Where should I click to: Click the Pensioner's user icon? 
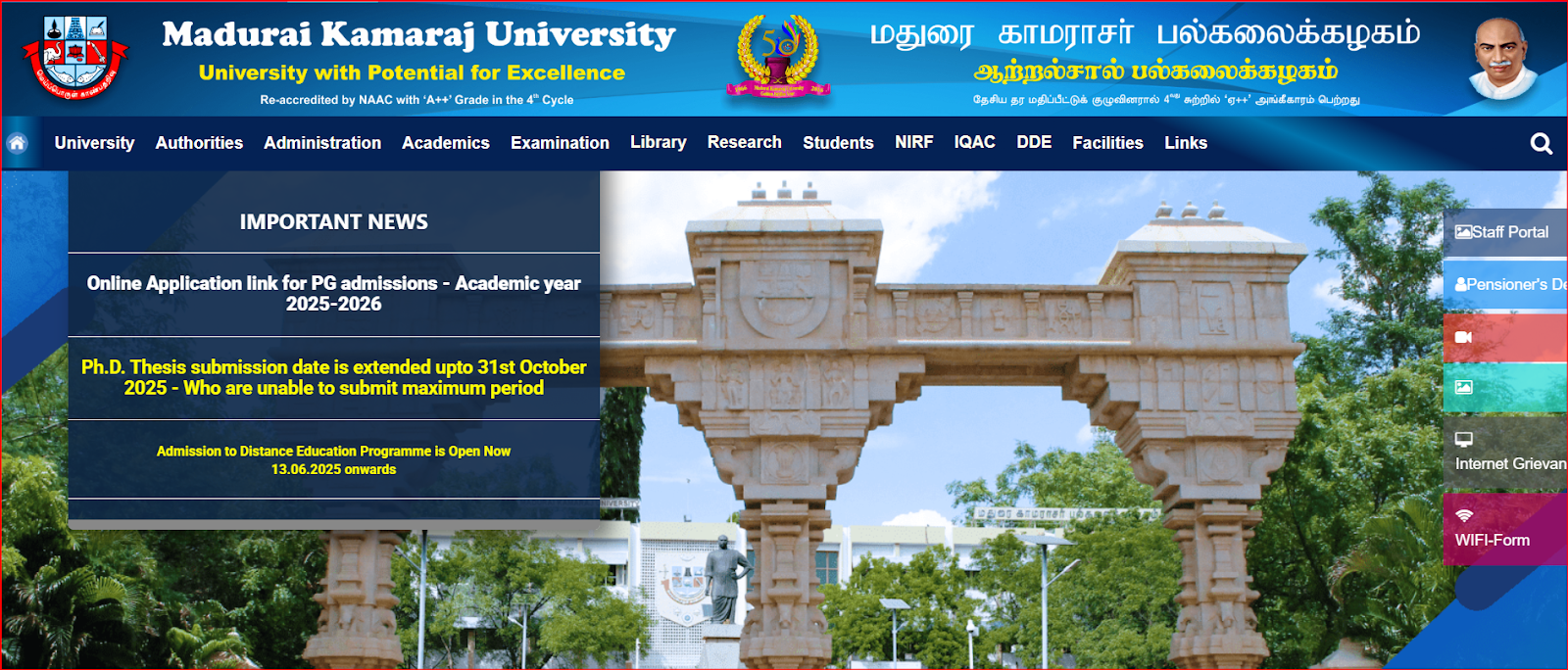pyautogui.click(x=1461, y=284)
